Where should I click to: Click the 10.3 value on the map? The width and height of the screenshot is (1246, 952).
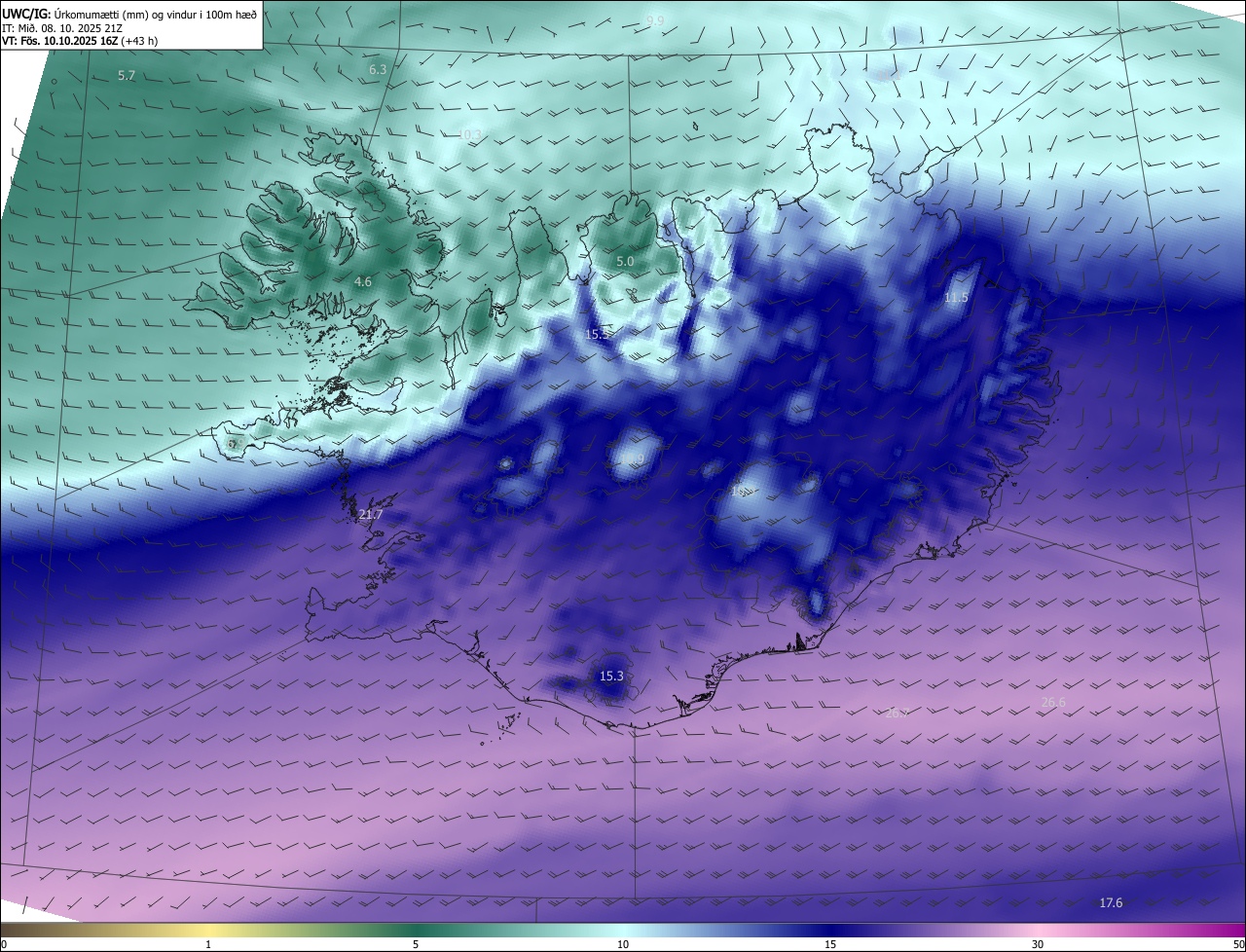click(x=470, y=133)
